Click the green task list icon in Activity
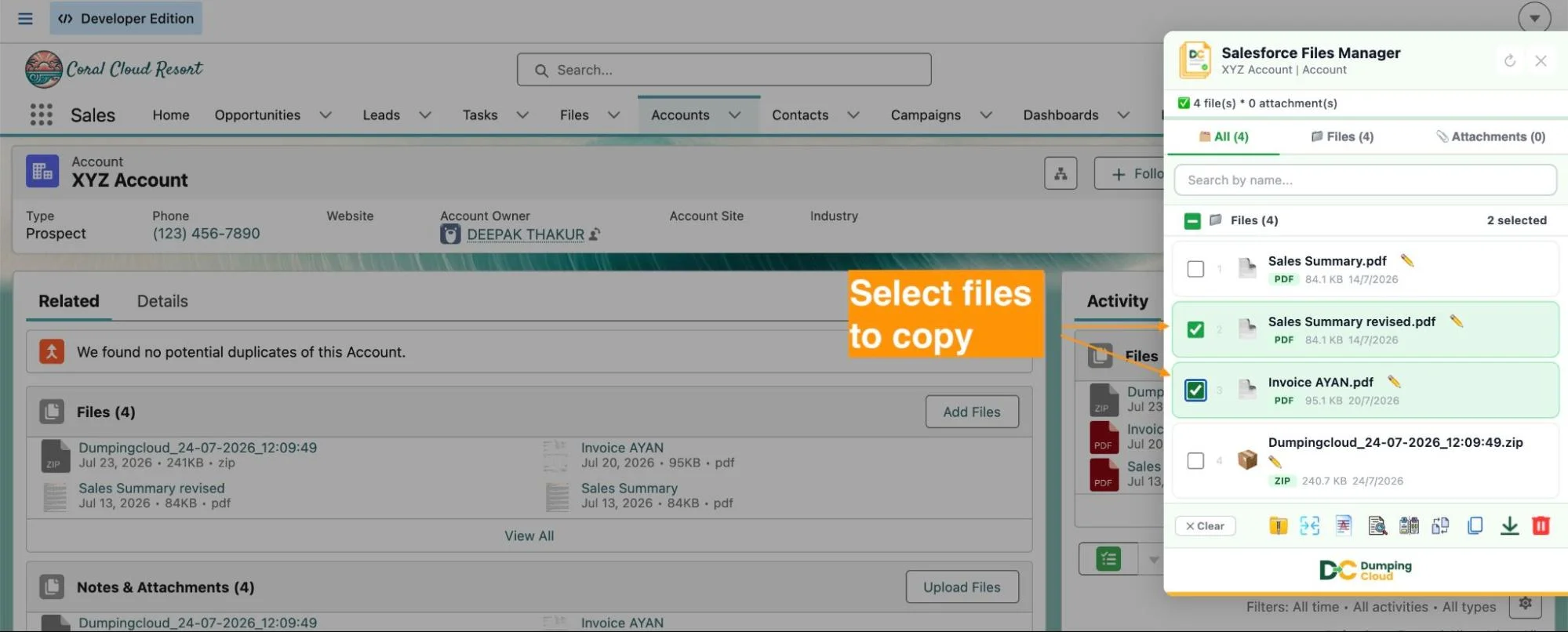 pyautogui.click(x=1108, y=559)
